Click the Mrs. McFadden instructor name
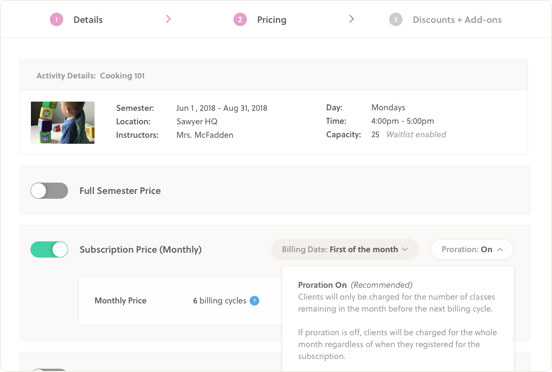The height and width of the screenshot is (372, 552). point(205,135)
